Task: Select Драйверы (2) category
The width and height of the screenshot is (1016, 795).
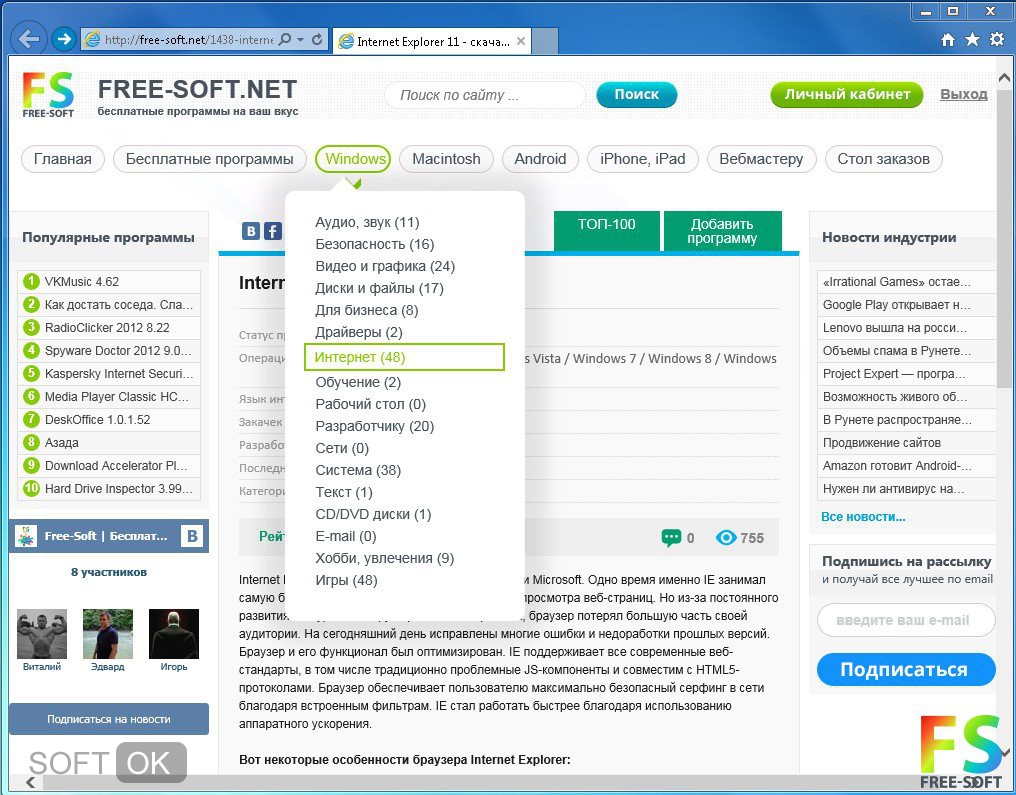Action: coord(359,332)
